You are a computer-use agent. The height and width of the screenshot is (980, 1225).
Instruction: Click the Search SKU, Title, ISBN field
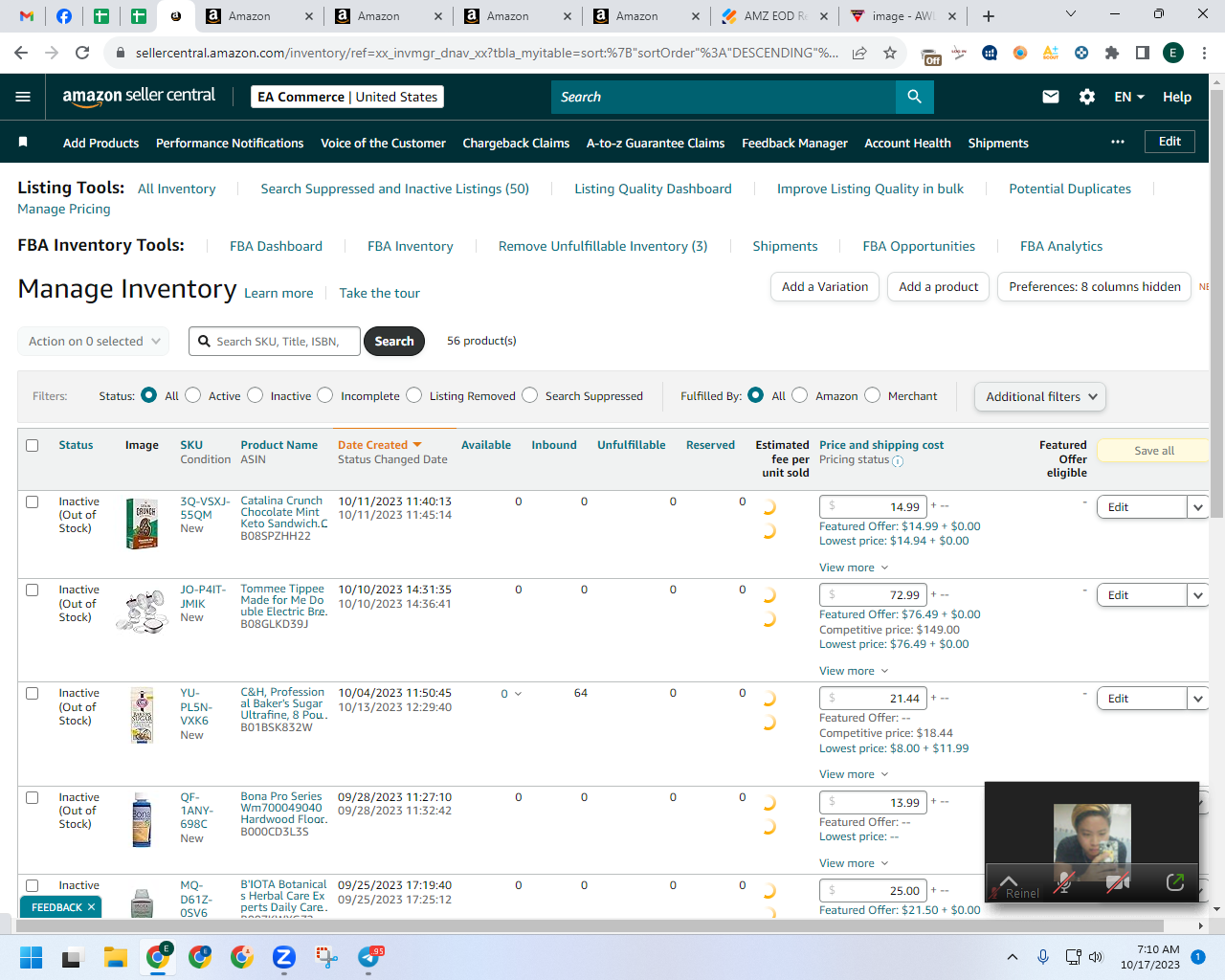click(275, 342)
